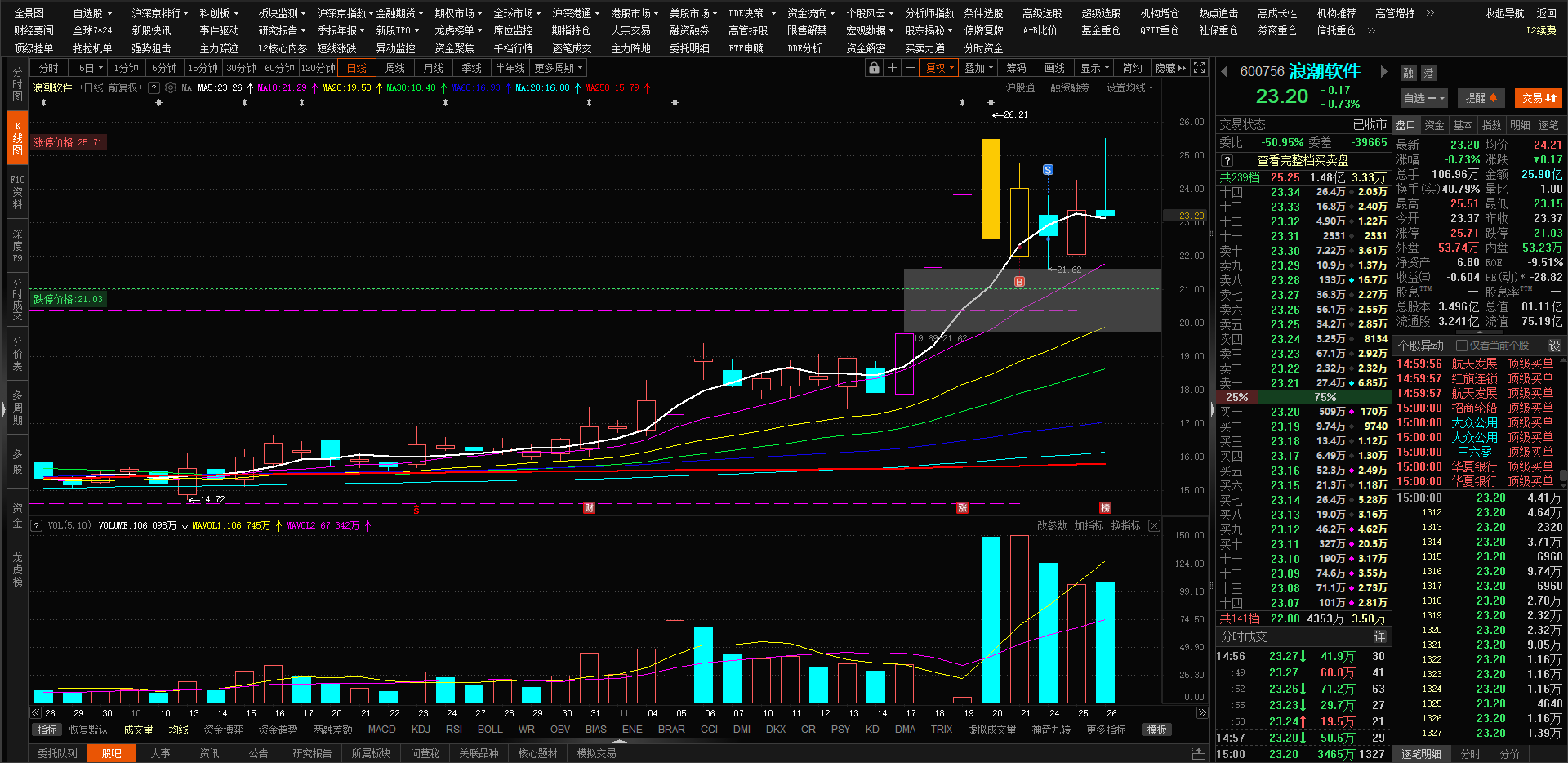1568x763 pixels.
Task: Open the K线图 sidebar view
Action: click(17, 138)
